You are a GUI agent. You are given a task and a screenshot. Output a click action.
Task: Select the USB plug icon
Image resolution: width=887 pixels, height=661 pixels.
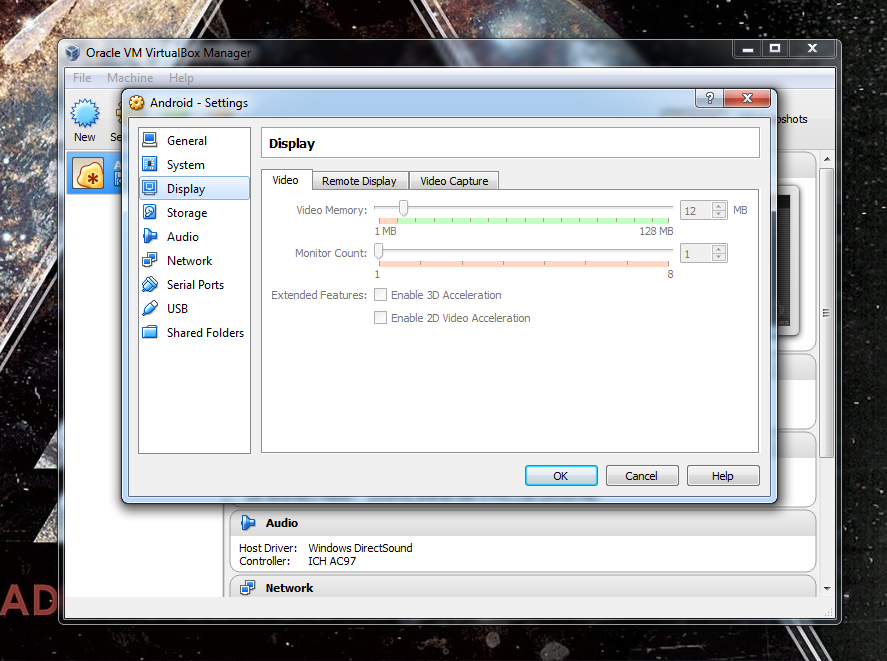[x=150, y=308]
